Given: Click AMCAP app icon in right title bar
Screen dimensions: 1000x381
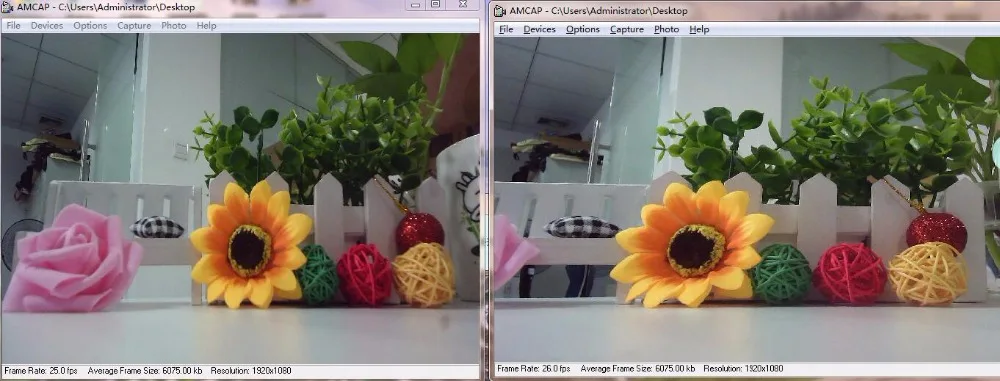Looking at the screenshot, I should click(x=499, y=11).
